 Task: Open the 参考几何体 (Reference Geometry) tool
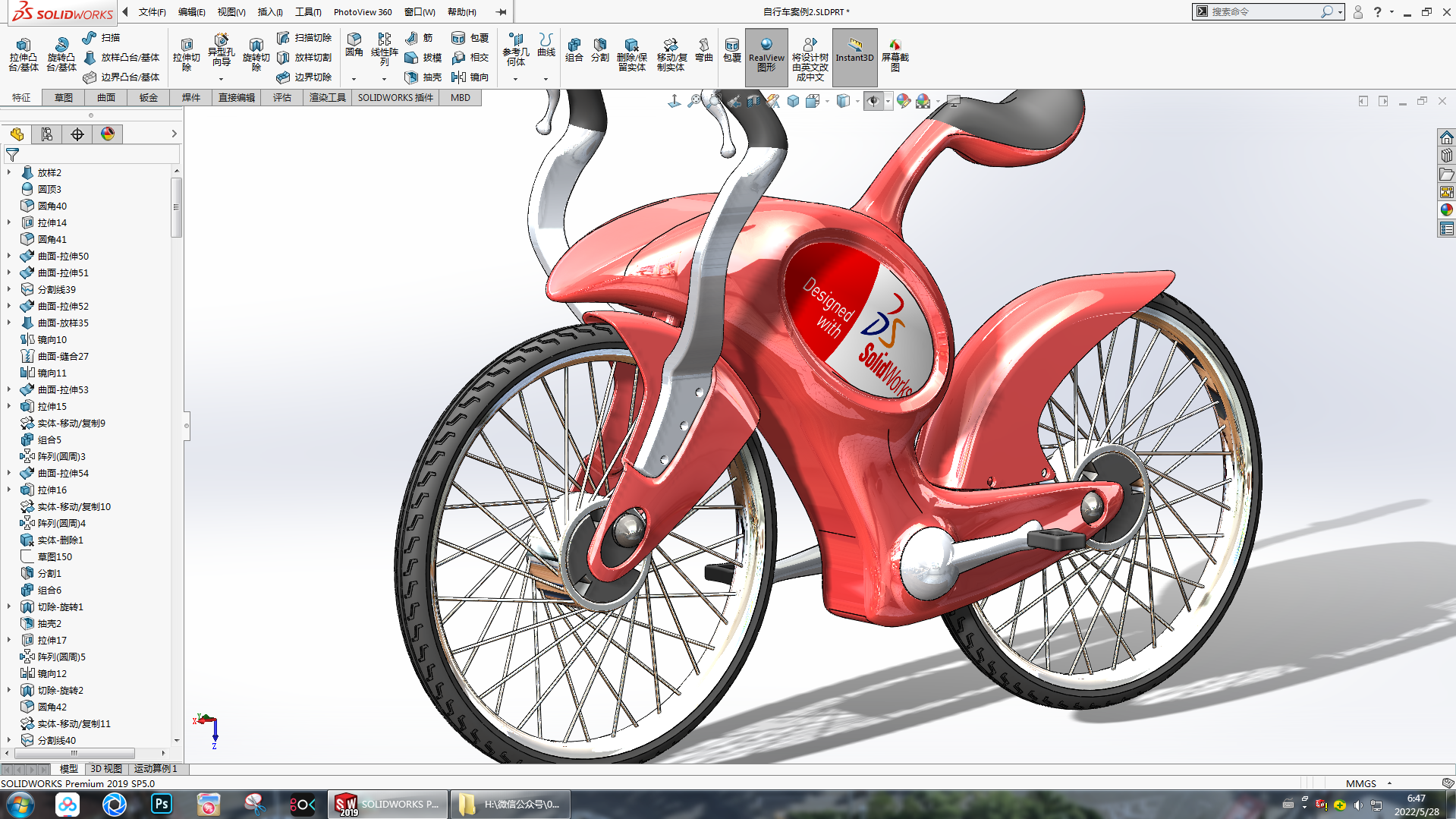tap(515, 49)
